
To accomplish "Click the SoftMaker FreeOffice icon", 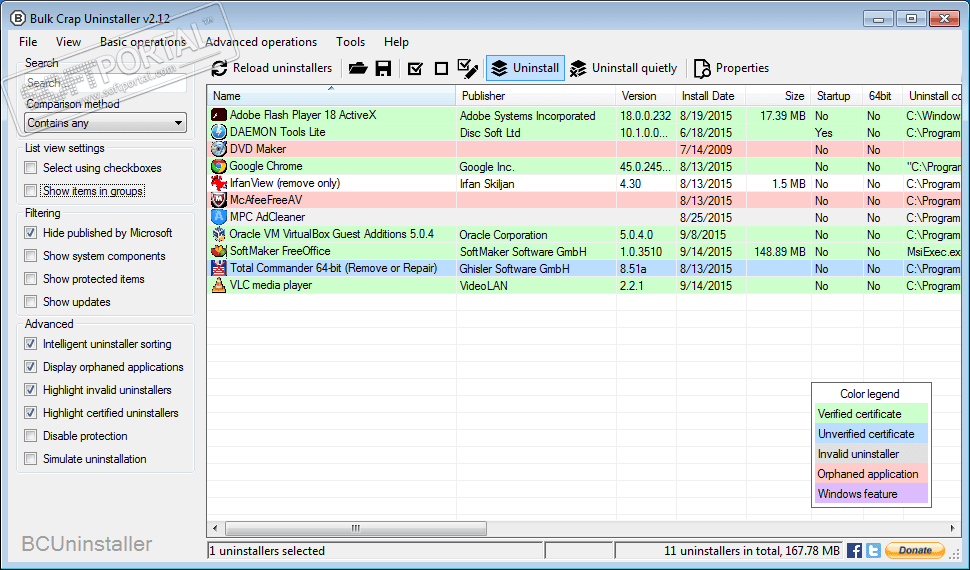I will pyautogui.click(x=218, y=251).
